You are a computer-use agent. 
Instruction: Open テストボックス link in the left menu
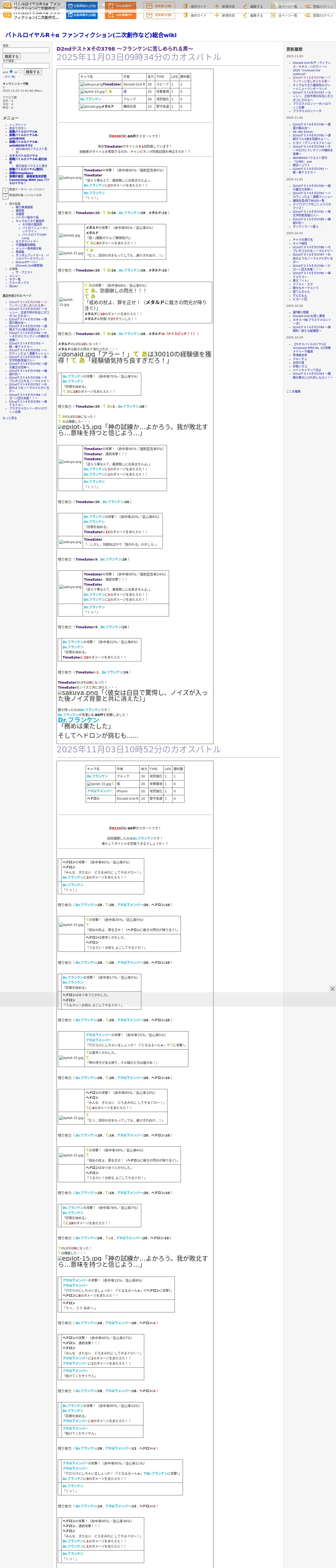pyautogui.click(x=19, y=283)
